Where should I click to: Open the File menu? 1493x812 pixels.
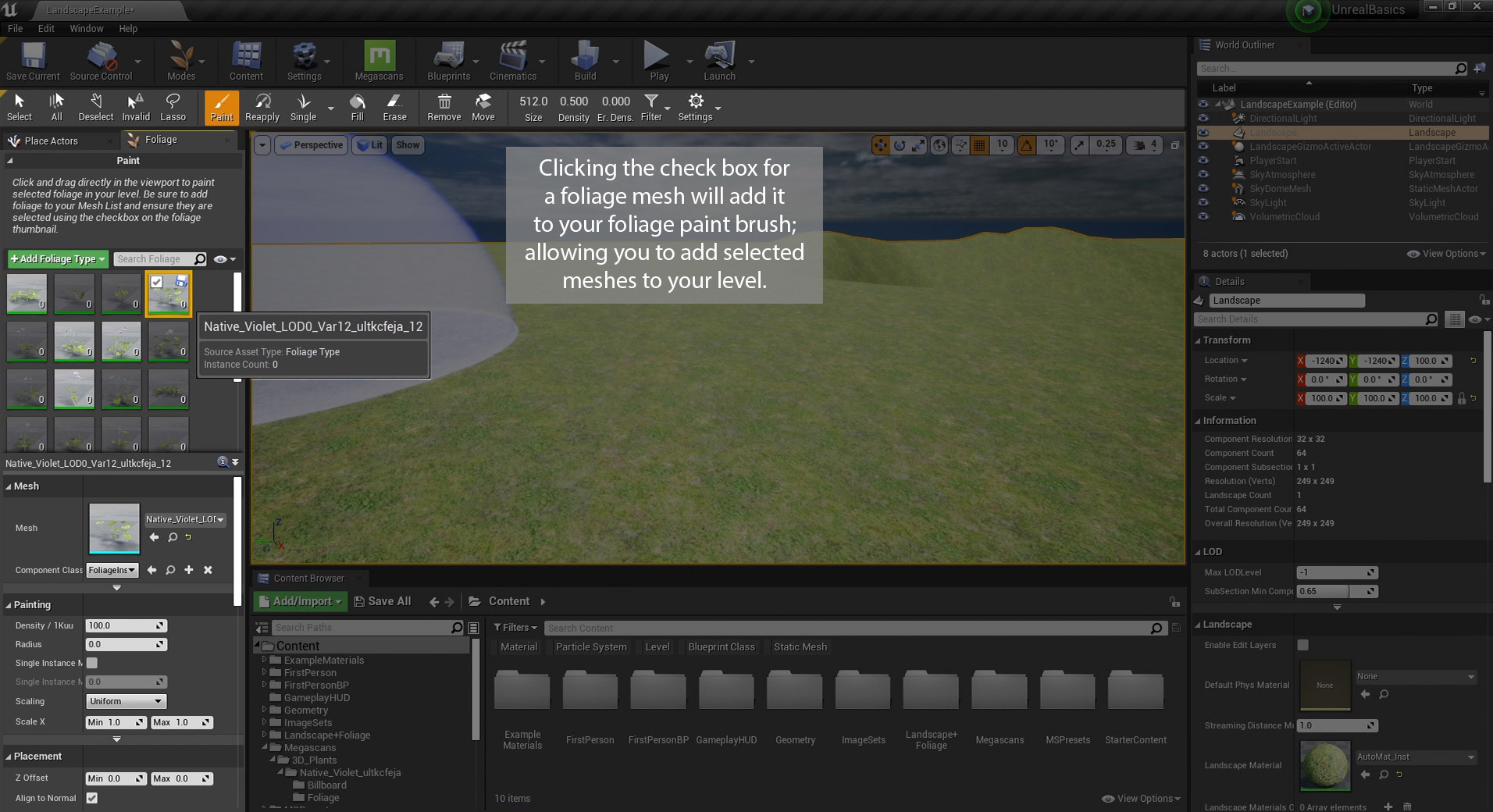15,28
